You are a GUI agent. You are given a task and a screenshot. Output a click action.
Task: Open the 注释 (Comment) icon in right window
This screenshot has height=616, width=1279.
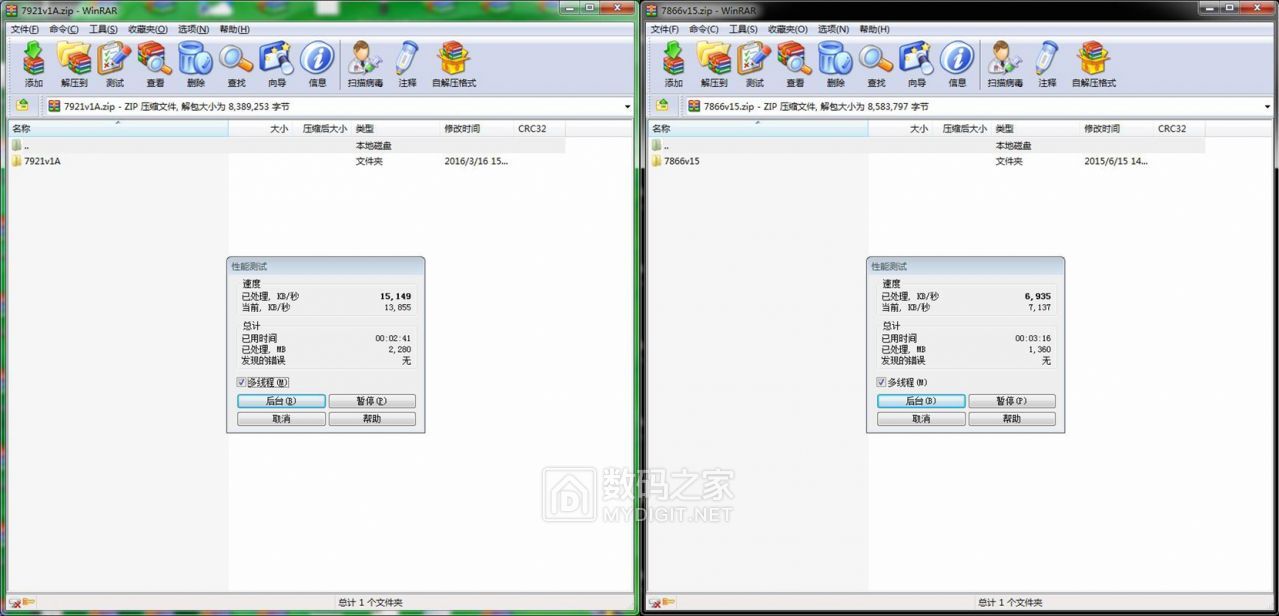point(1047,62)
